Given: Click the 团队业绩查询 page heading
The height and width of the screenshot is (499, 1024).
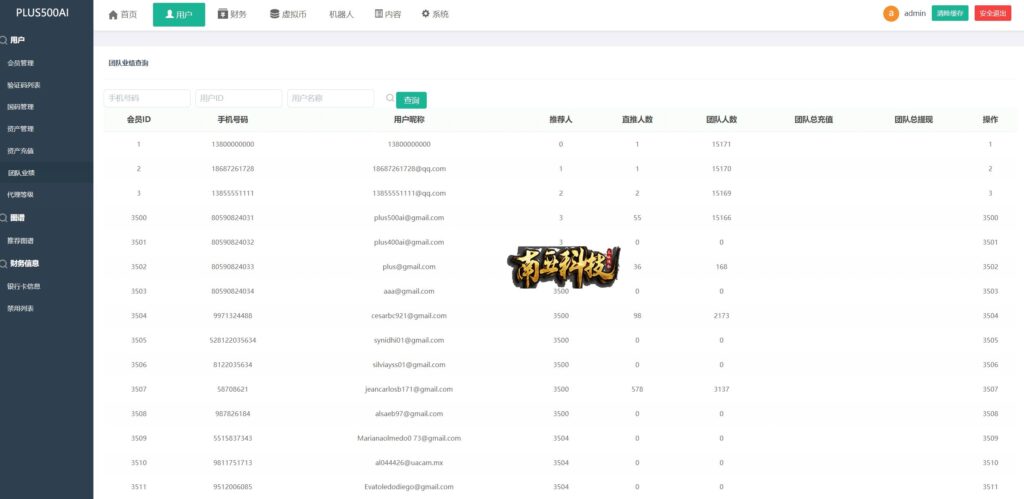Looking at the screenshot, I should (x=129, y=63).
